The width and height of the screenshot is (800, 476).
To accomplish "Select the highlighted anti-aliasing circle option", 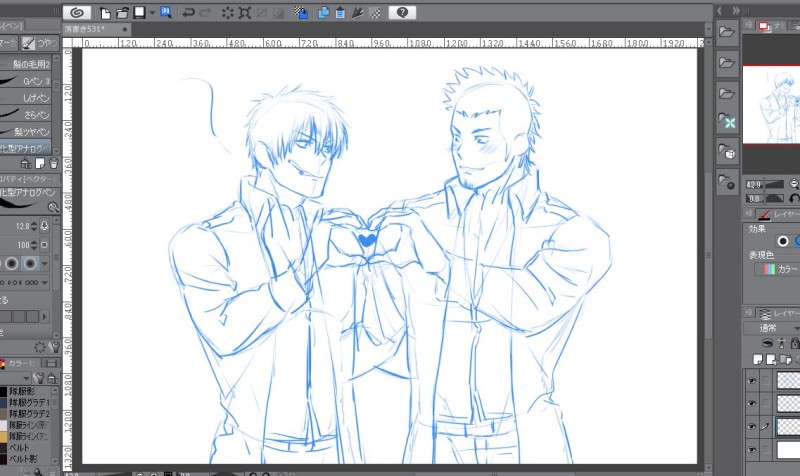I will click(x=30, y=263).
